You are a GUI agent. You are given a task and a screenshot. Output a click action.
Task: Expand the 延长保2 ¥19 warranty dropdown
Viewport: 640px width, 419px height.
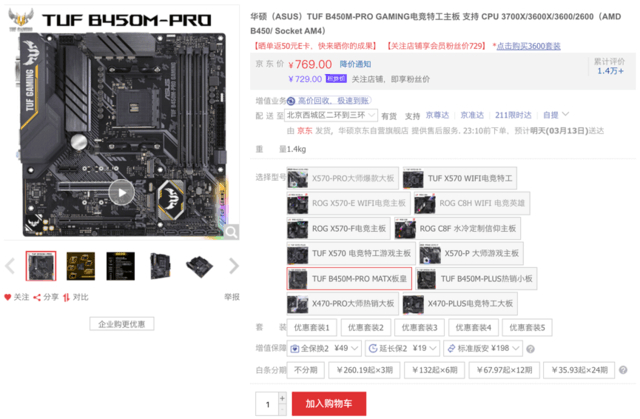402,348
